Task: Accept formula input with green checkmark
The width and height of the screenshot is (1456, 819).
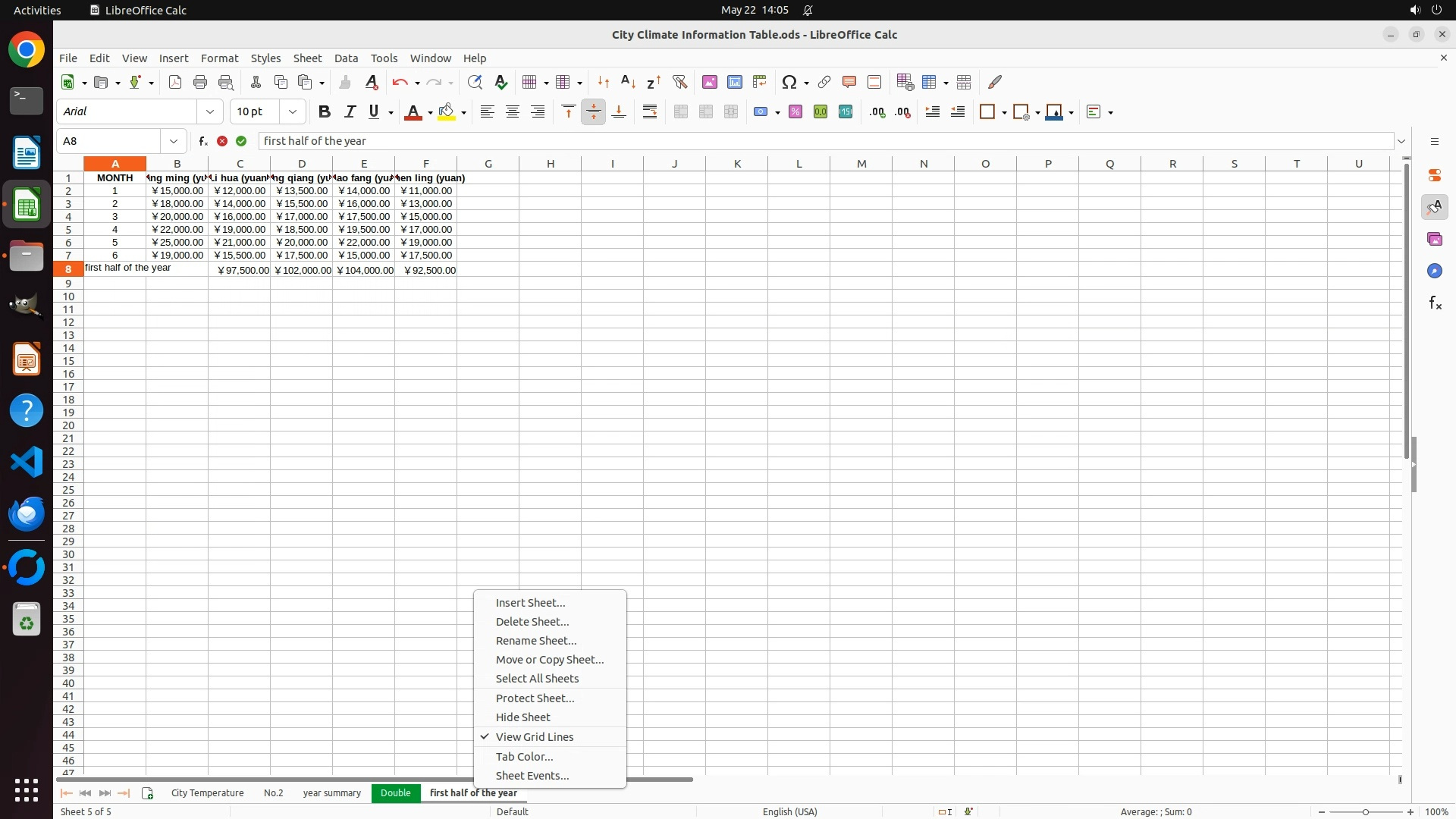Action: (x=241, y=141)
